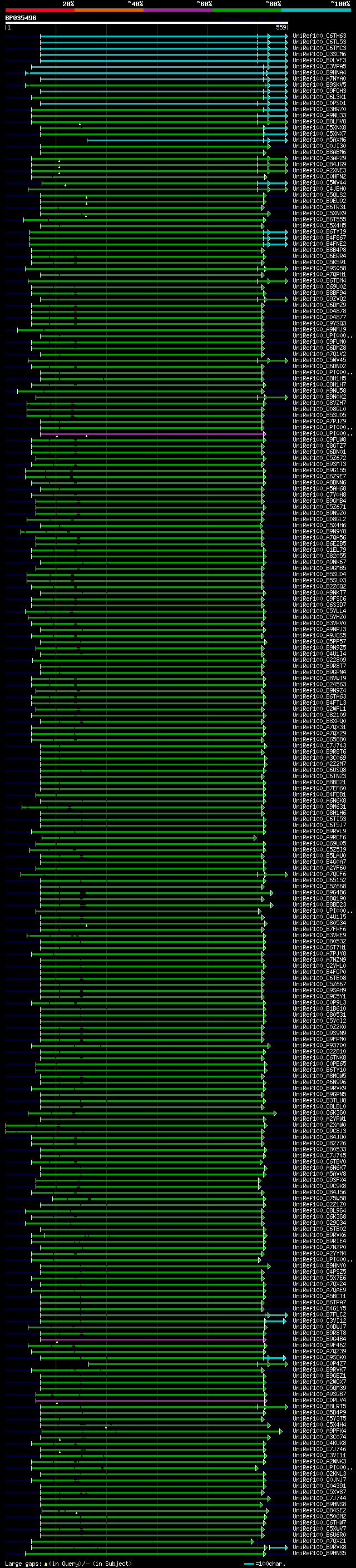Open hit UniRef100_B0LVF3

pos(319,60)
